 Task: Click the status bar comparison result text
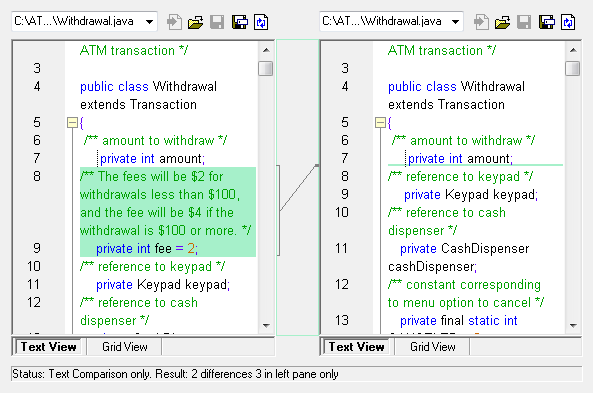pyautogui.click(x=175, y=374)
